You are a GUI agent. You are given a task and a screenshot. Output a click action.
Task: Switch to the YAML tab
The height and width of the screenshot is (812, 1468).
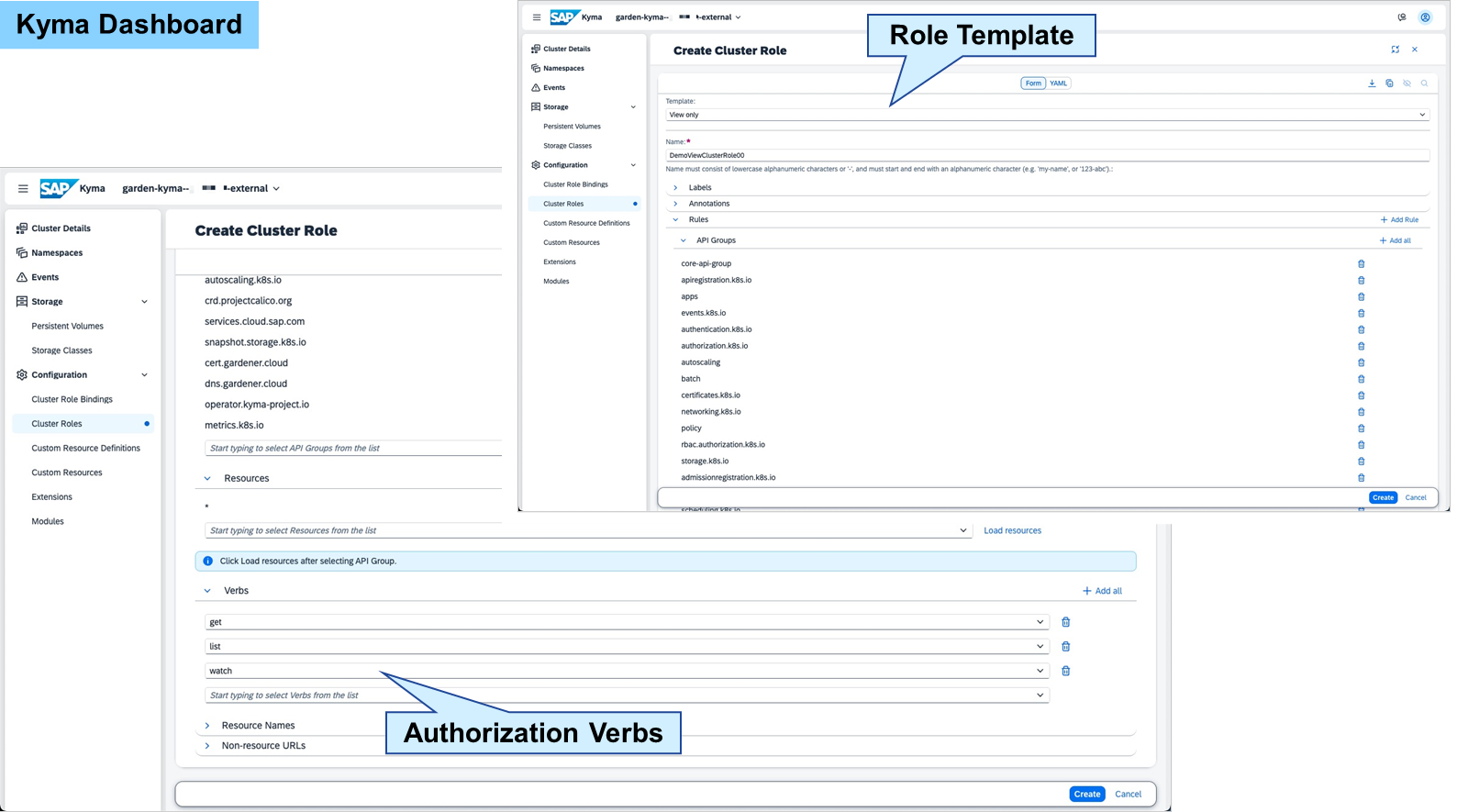click(1059, 83)
